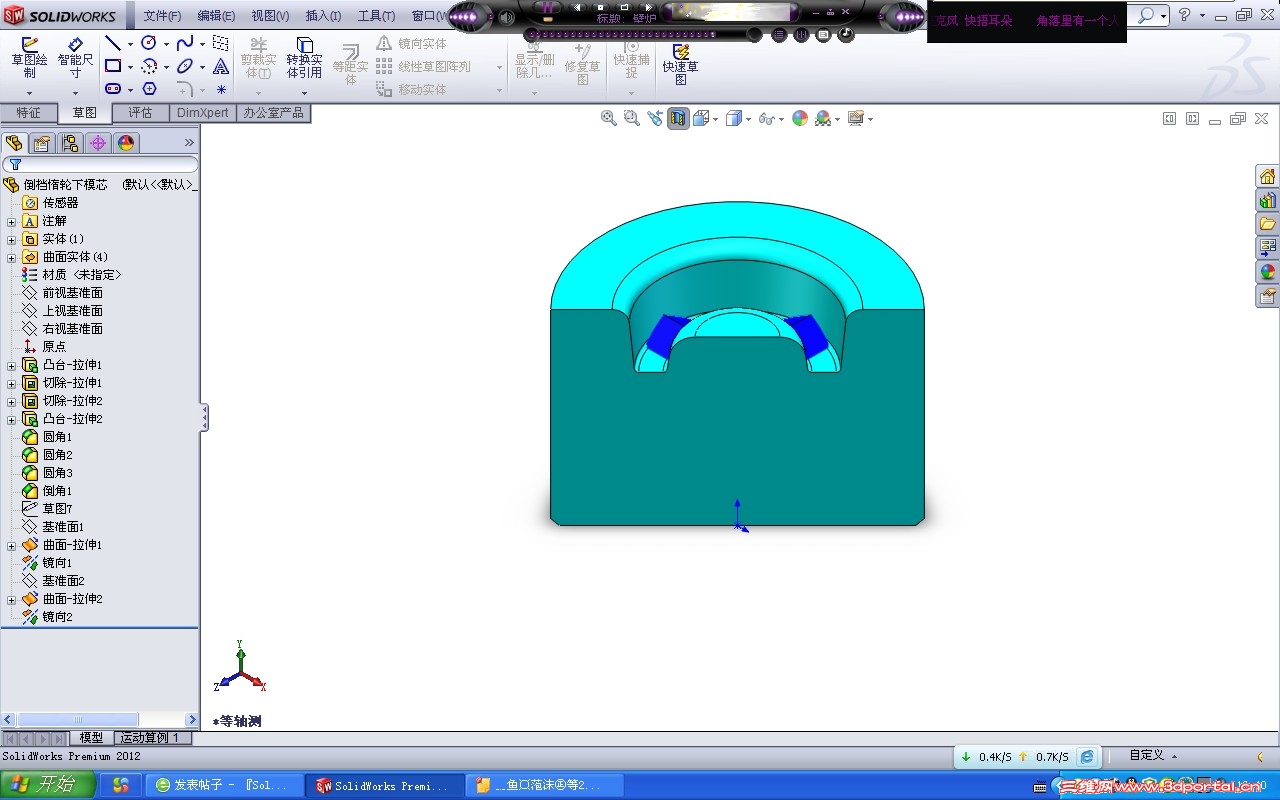Image resolution: width=1280 pixels, height=800 pixels.
Task: Open the Design Library pane
Action: (1267, 200)
